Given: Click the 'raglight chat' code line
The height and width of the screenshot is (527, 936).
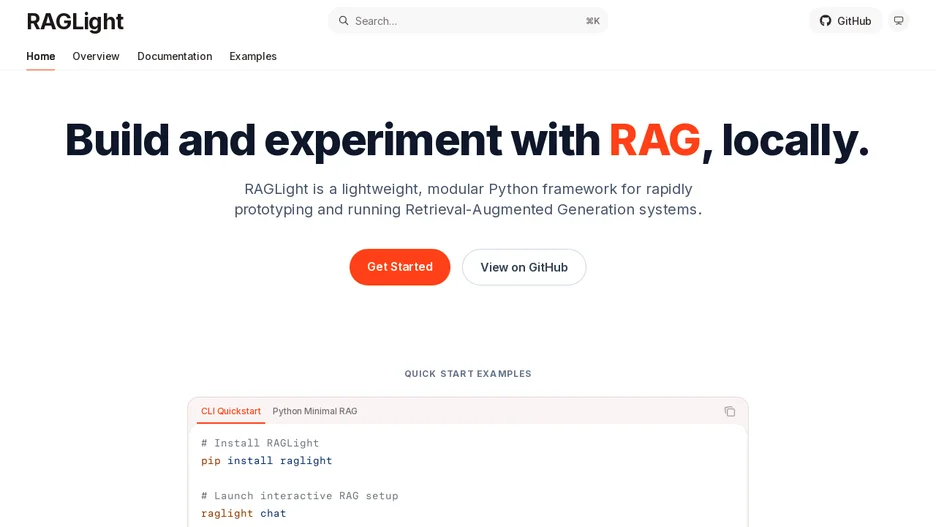Looking at the screenshot, I should tap(244, 513).
